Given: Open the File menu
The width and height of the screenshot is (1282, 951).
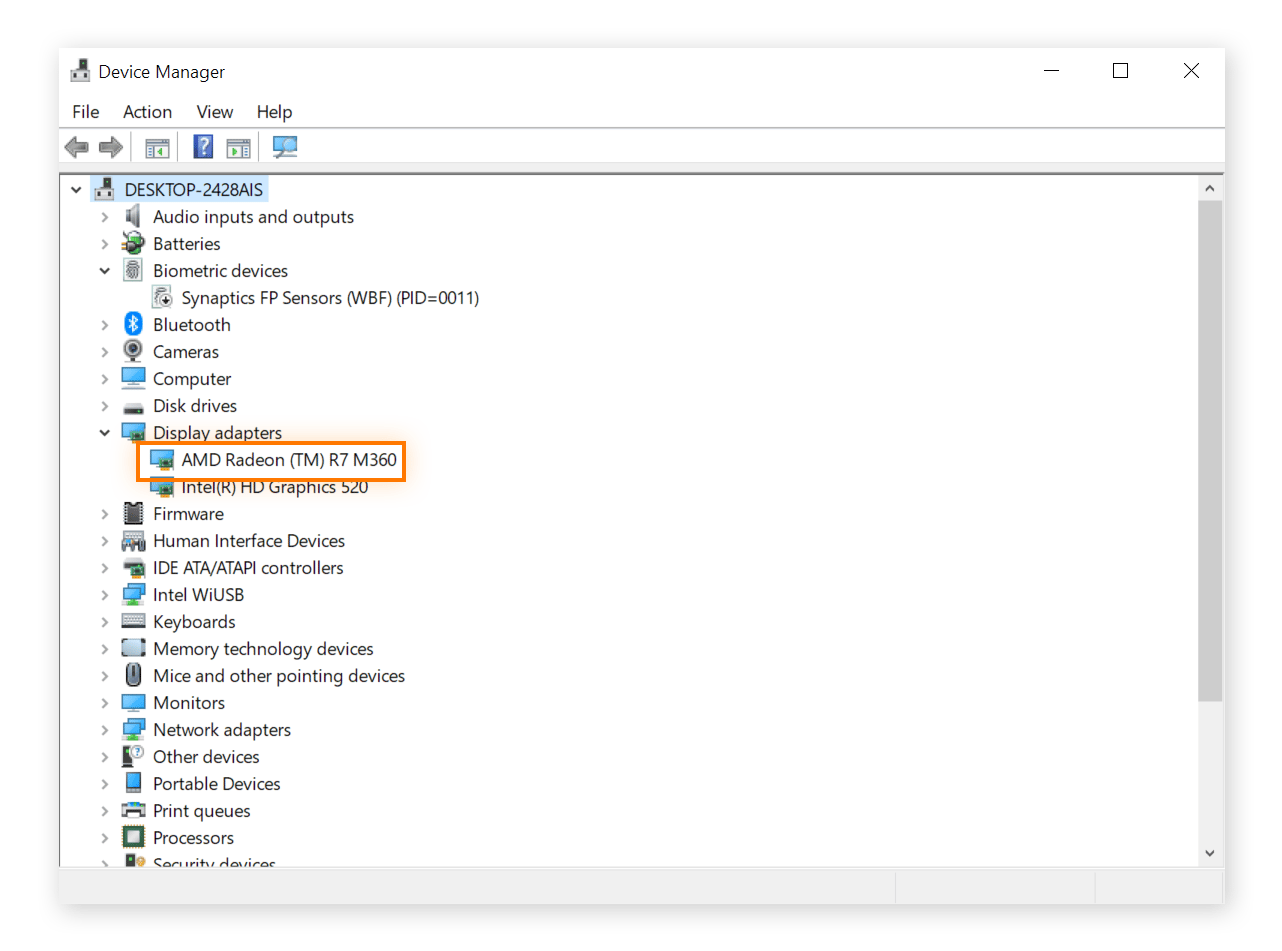Looking at the screenshot, I should [x=86, y=112].
